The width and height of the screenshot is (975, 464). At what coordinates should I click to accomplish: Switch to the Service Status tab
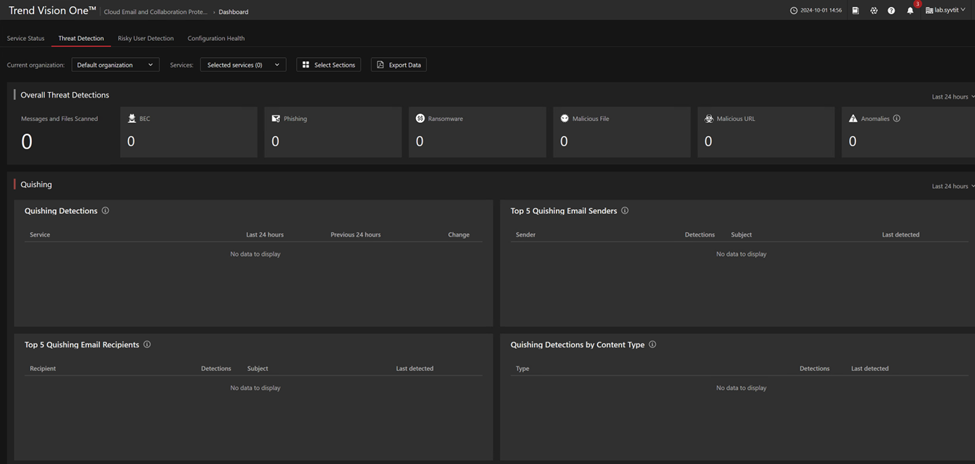[x=25, y=38]
